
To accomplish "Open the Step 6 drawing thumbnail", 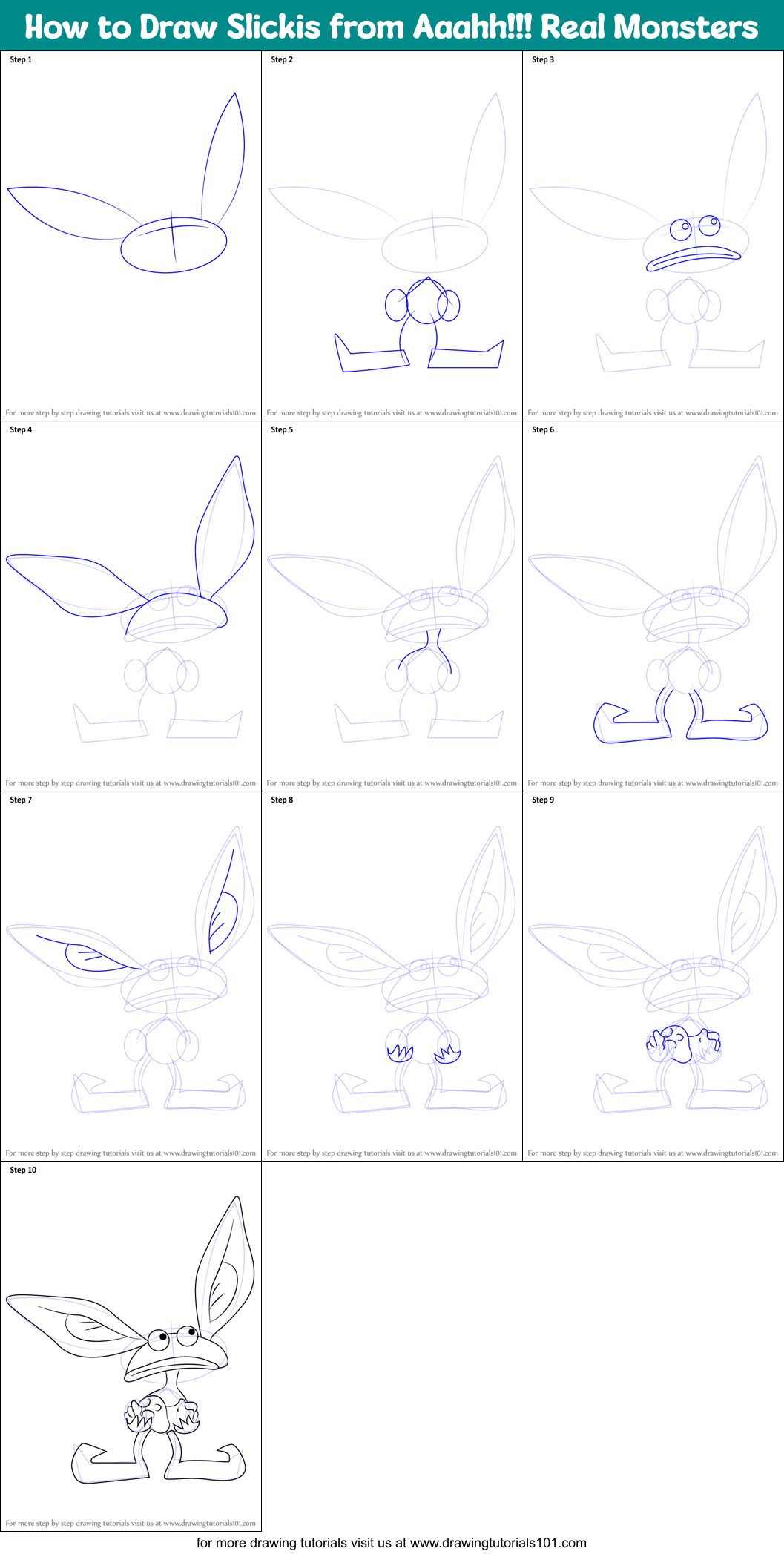I will (x=653, y=606).
